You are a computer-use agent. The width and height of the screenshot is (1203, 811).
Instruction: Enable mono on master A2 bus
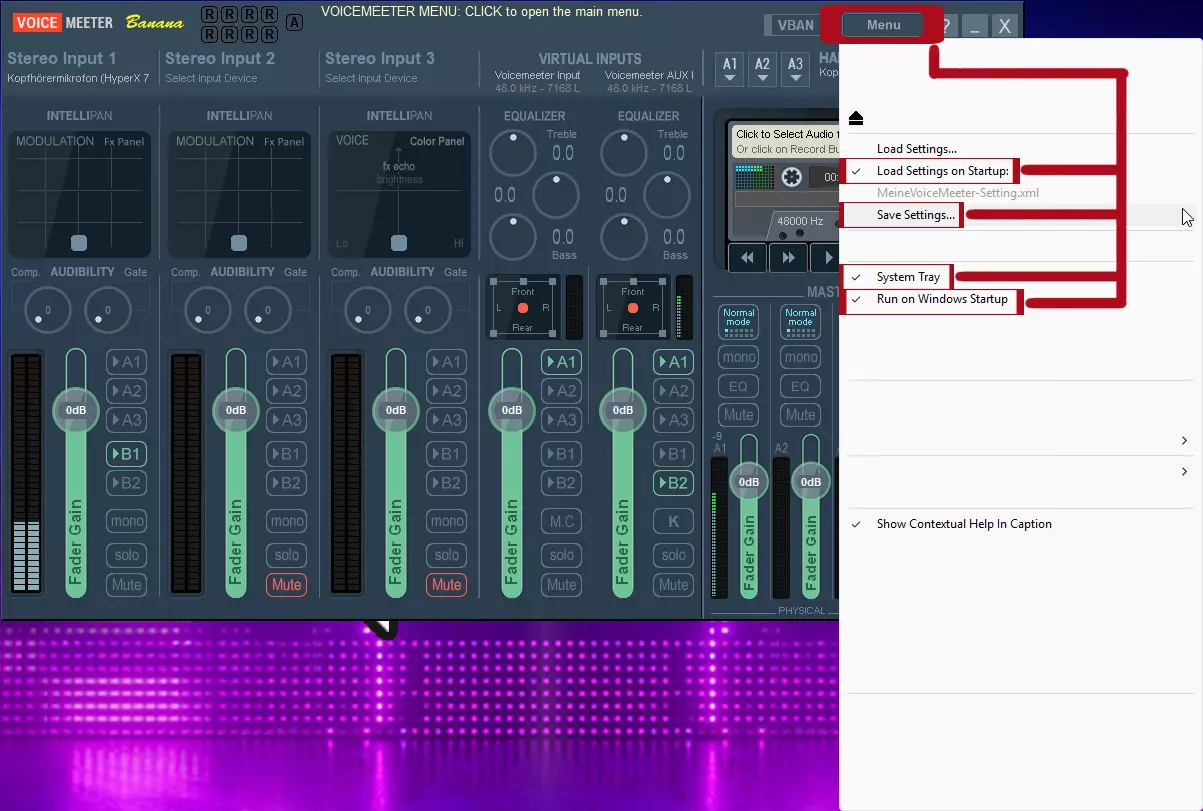(800, 357)
